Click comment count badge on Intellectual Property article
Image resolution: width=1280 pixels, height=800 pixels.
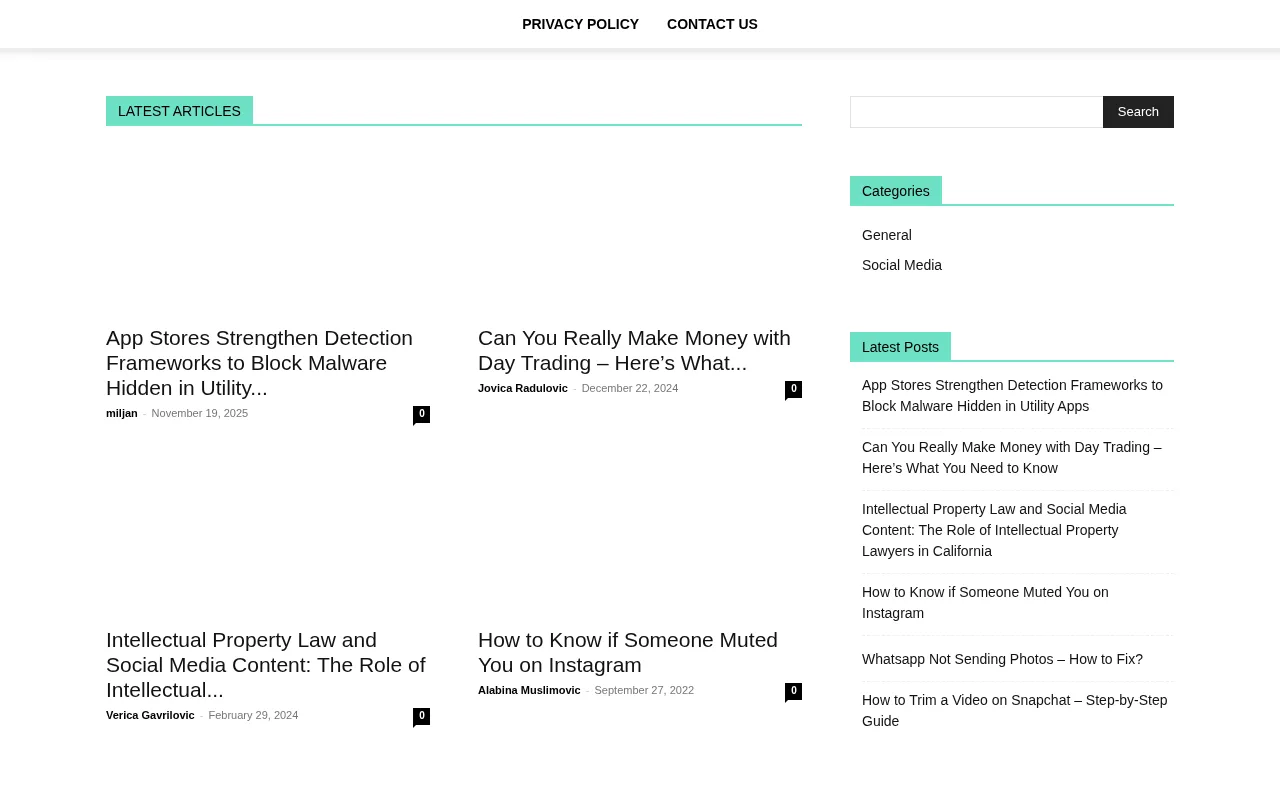pos(422,716)
